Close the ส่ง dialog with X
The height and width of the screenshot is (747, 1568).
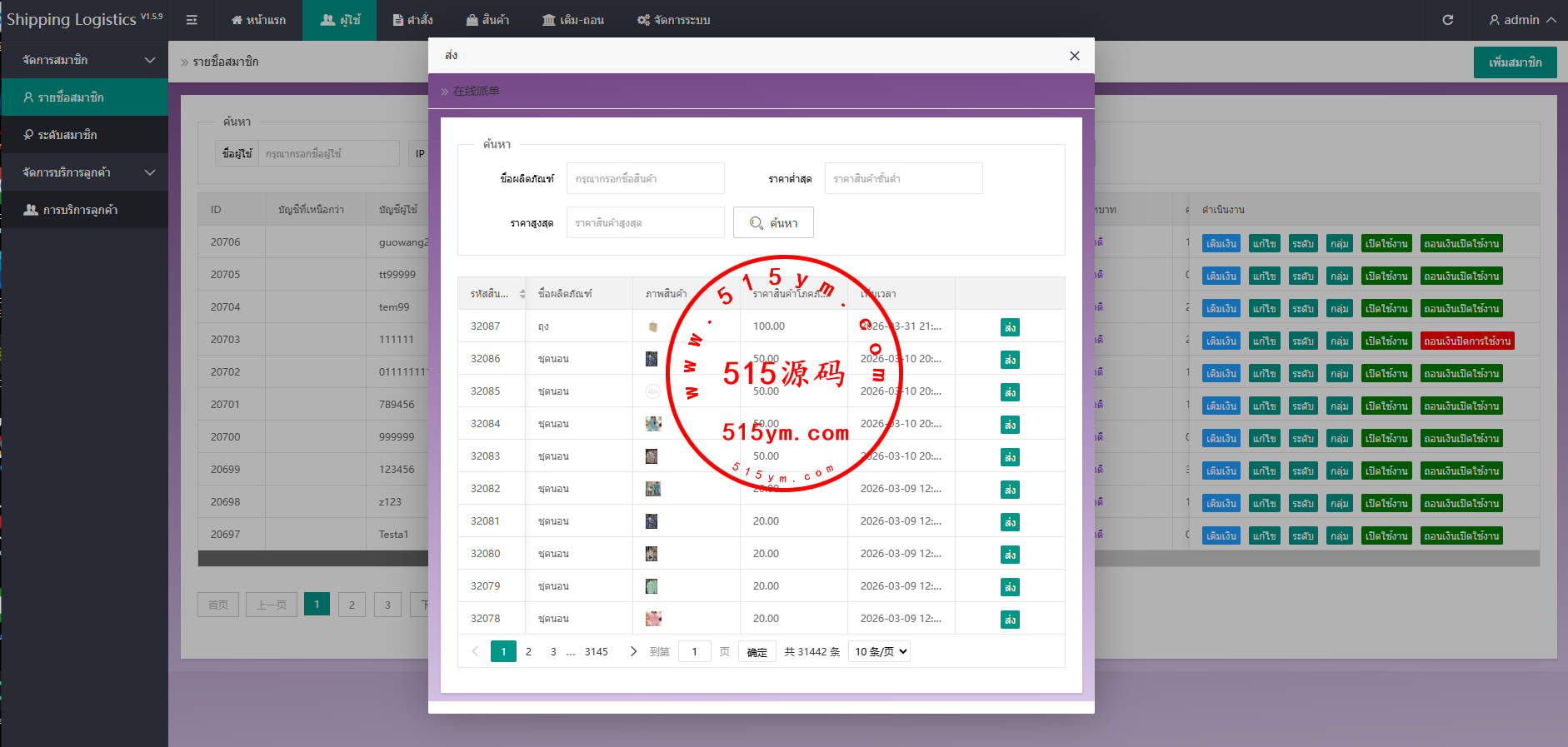[x=1074, y=56]
